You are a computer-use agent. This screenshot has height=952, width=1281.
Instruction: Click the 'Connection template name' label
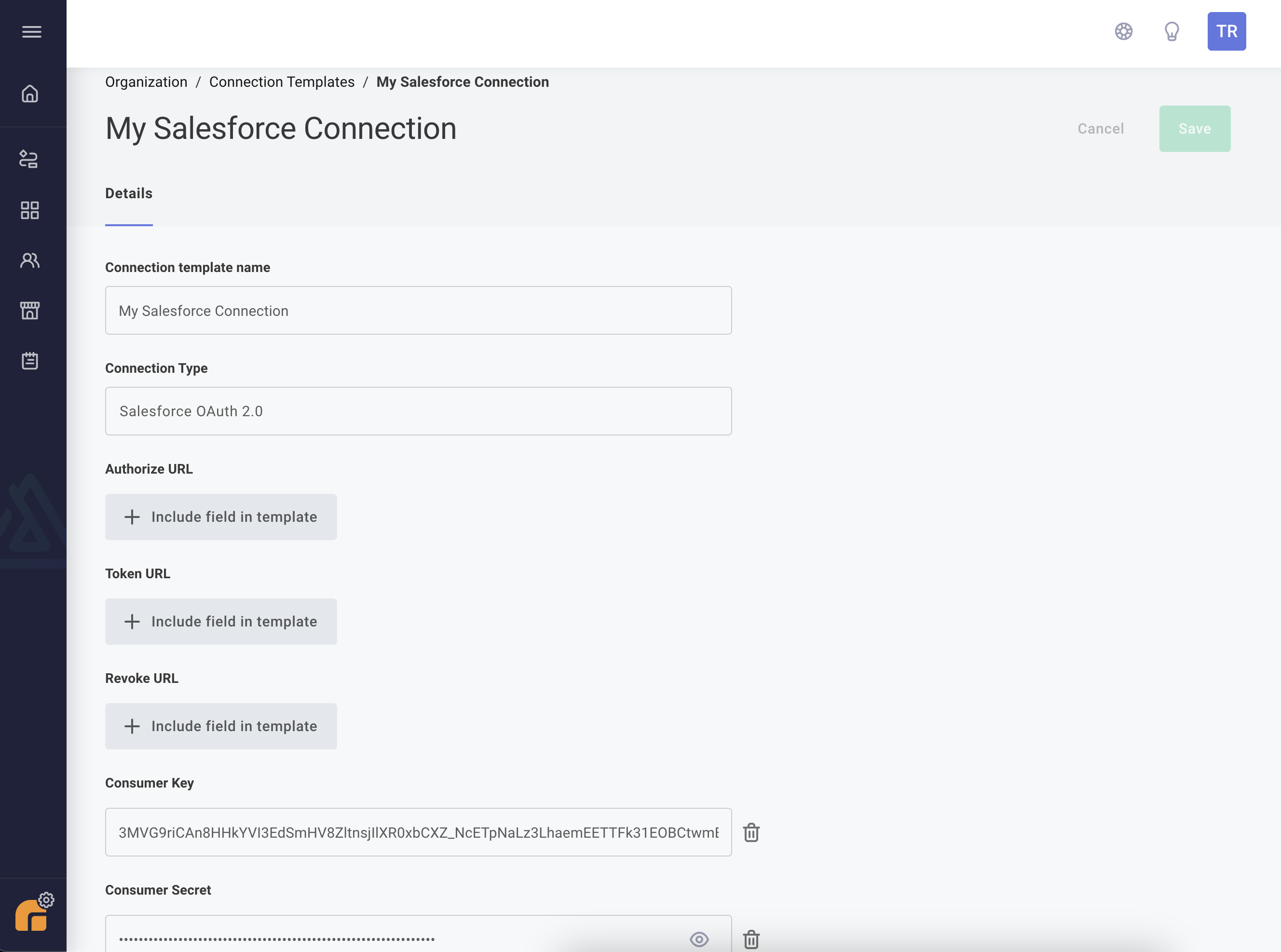tap(187, 267)
